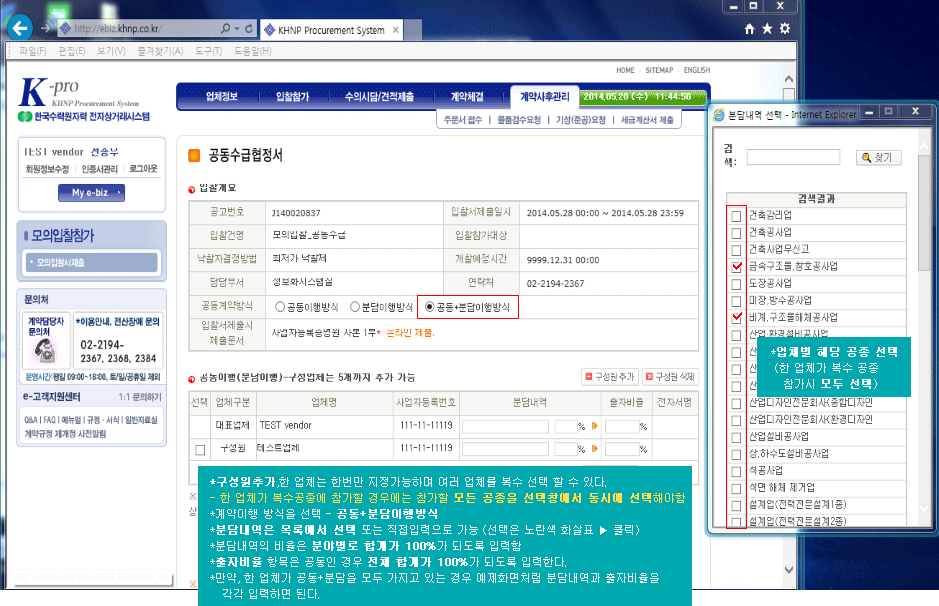Check the 건축감리업 checkbox
Screen dimensions: 939x606
coord(737,216)
